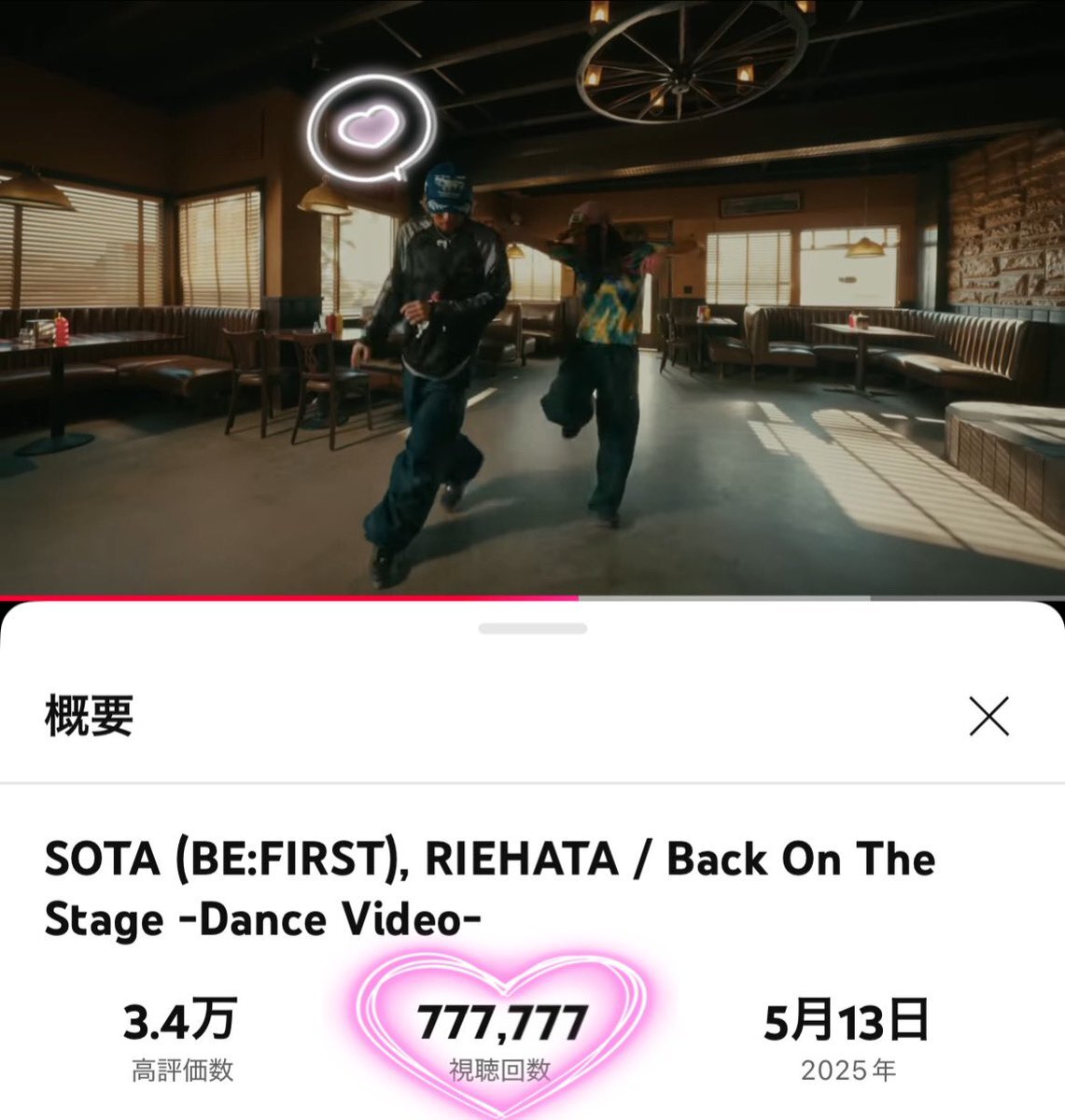The width and height of the screenshot is (1065, 1120).
Task: Click the playhead where red progress ends
Action: (x=579, y=598)
